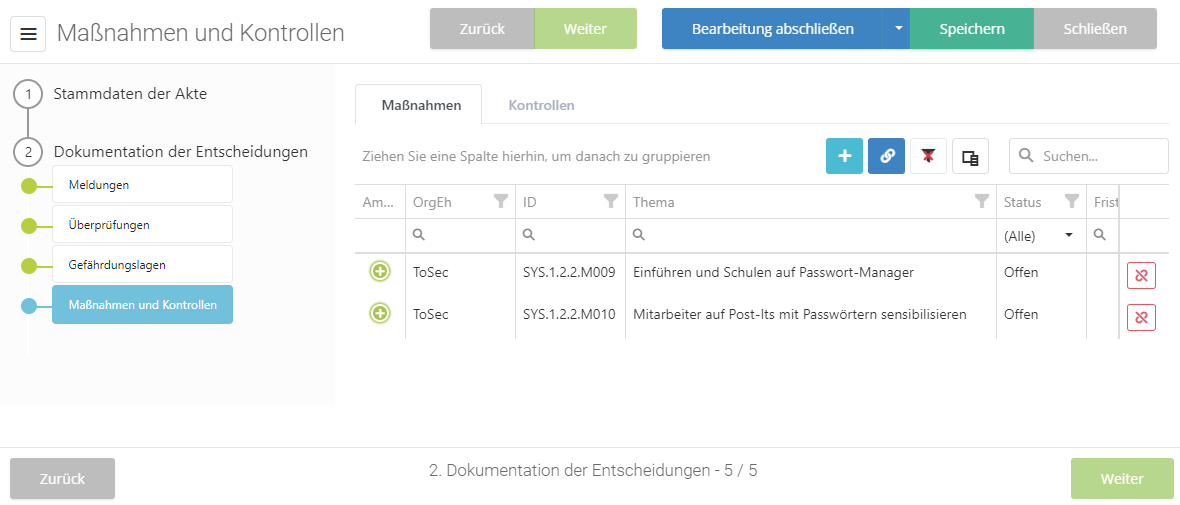Click the Speichern button

(x=971, y=29)
